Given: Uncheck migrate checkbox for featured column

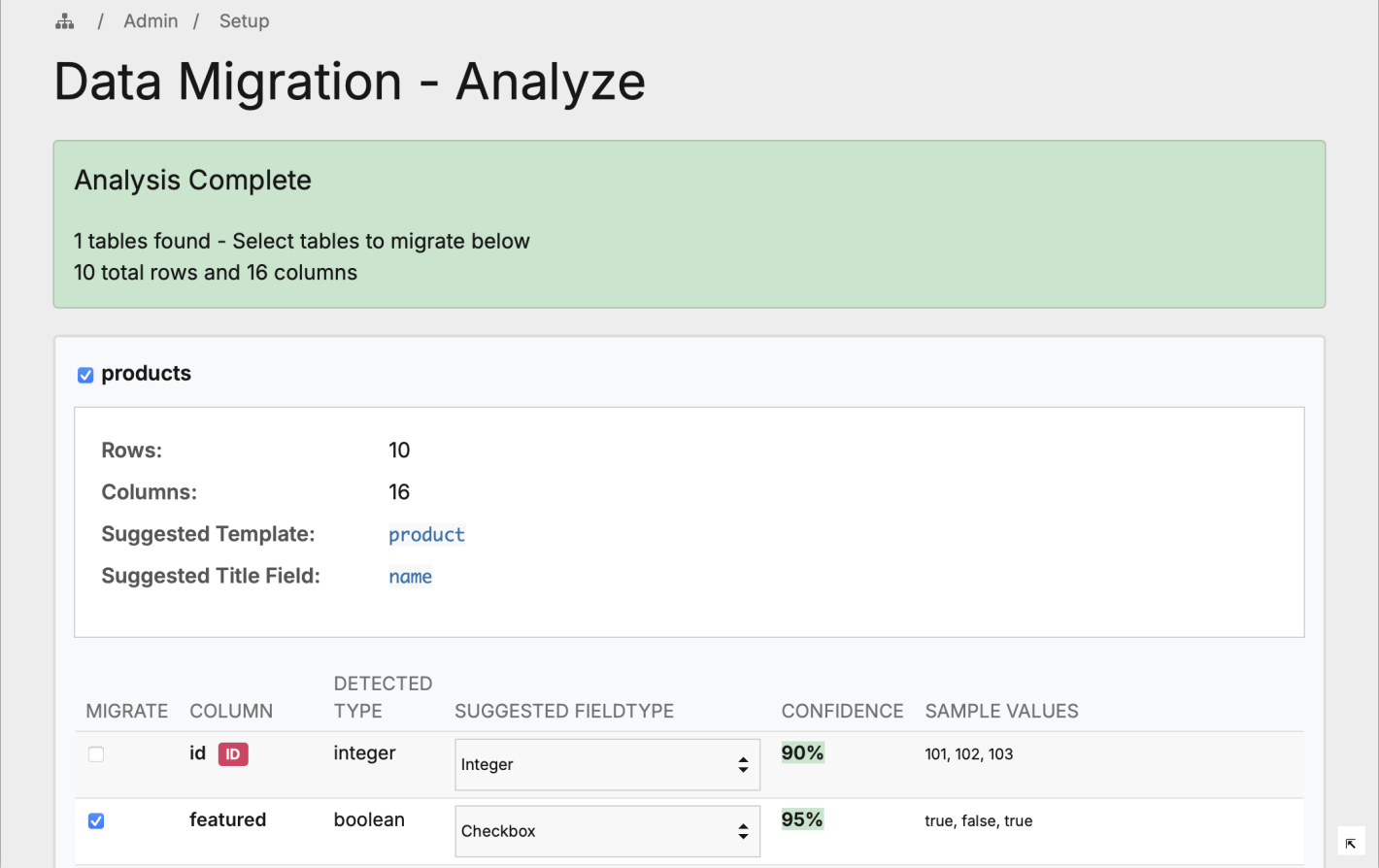Looking at the screenshot, I should [x=96, y=821].
